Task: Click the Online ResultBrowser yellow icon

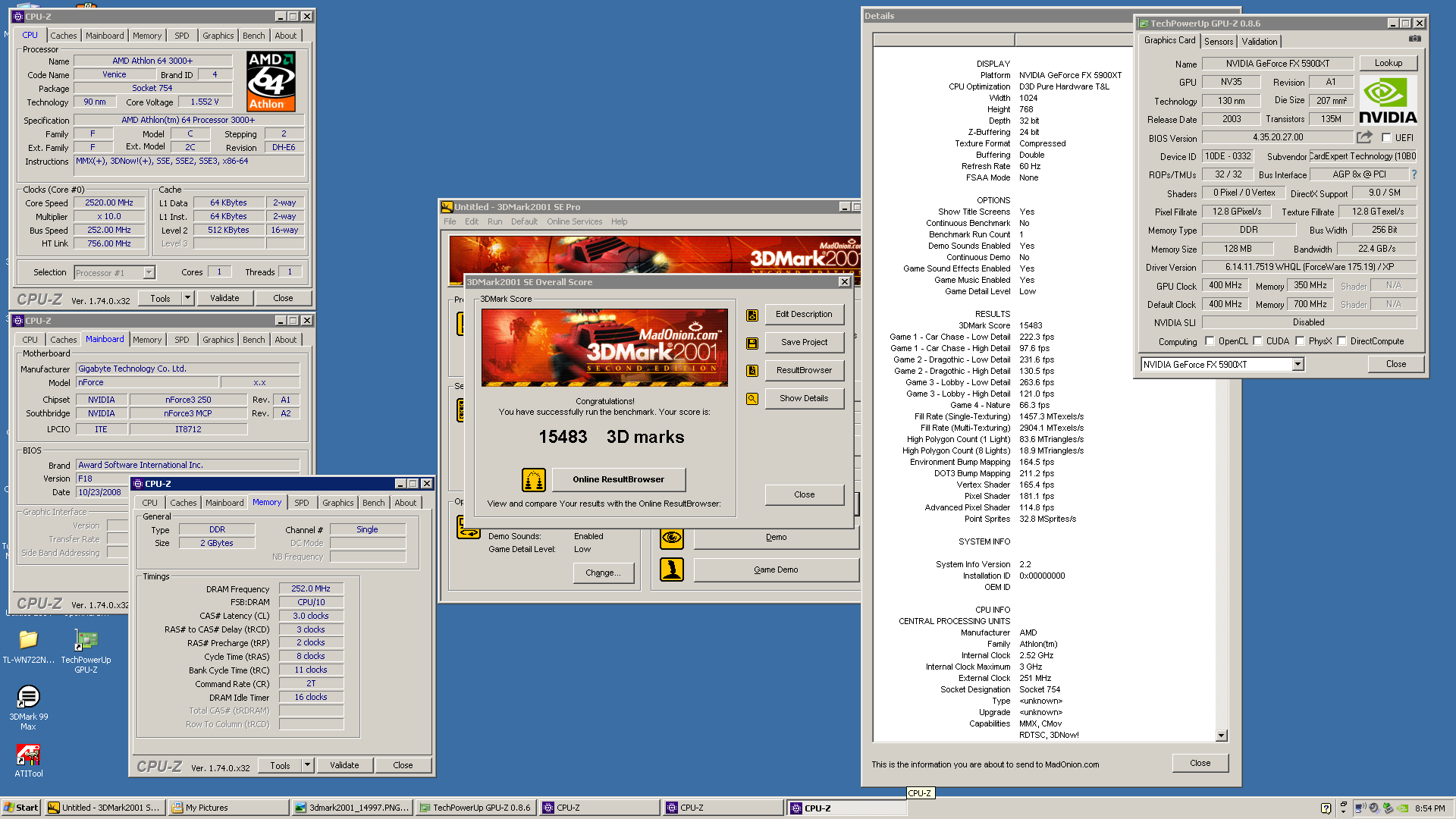Action: pos(534,479)
